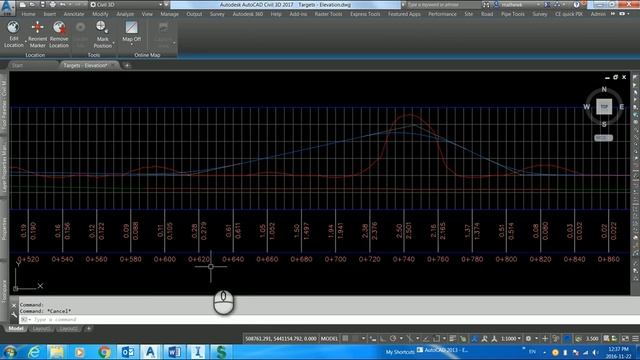Screen dimensions: 640x360
Task: Switch to the Modify ribbon tab
Action: tap(100, 14)
